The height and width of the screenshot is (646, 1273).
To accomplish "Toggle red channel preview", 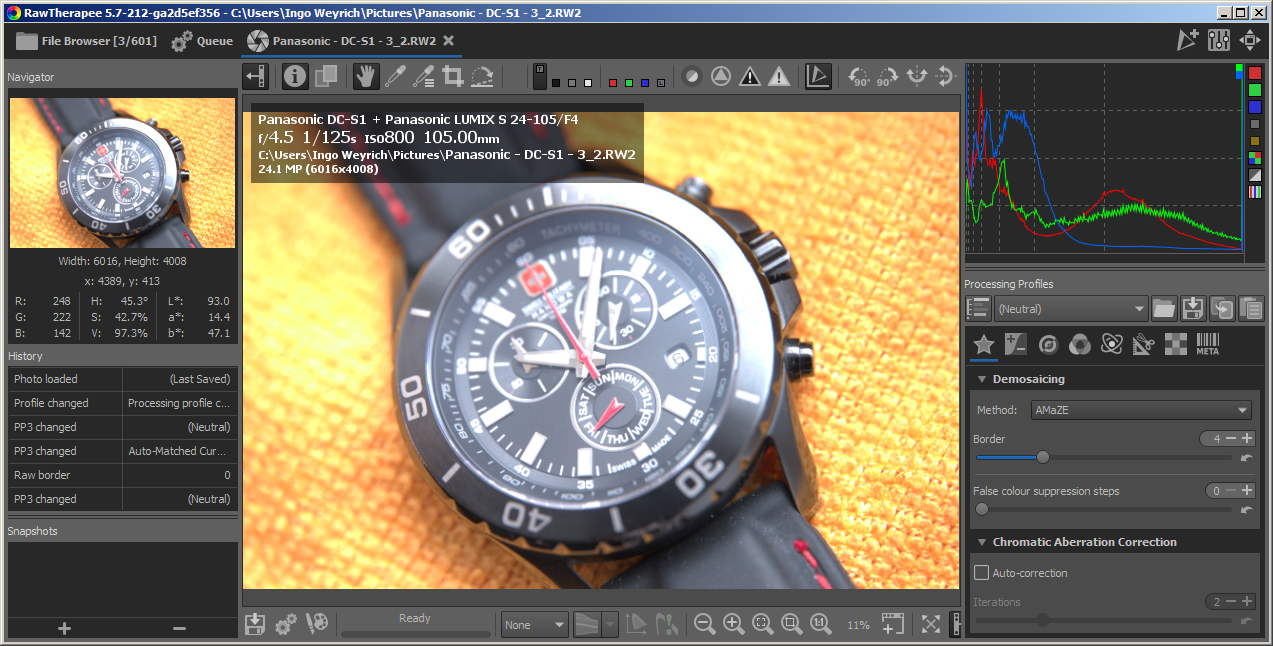I will pyautogui.click(x=612, y=83).
